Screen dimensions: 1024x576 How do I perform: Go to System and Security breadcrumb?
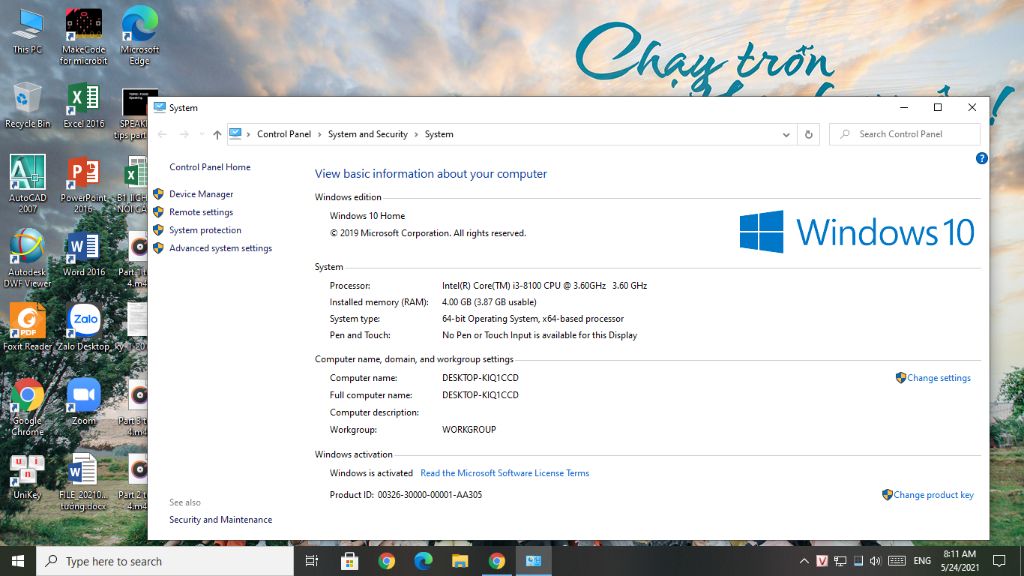(x=368, y=134)
